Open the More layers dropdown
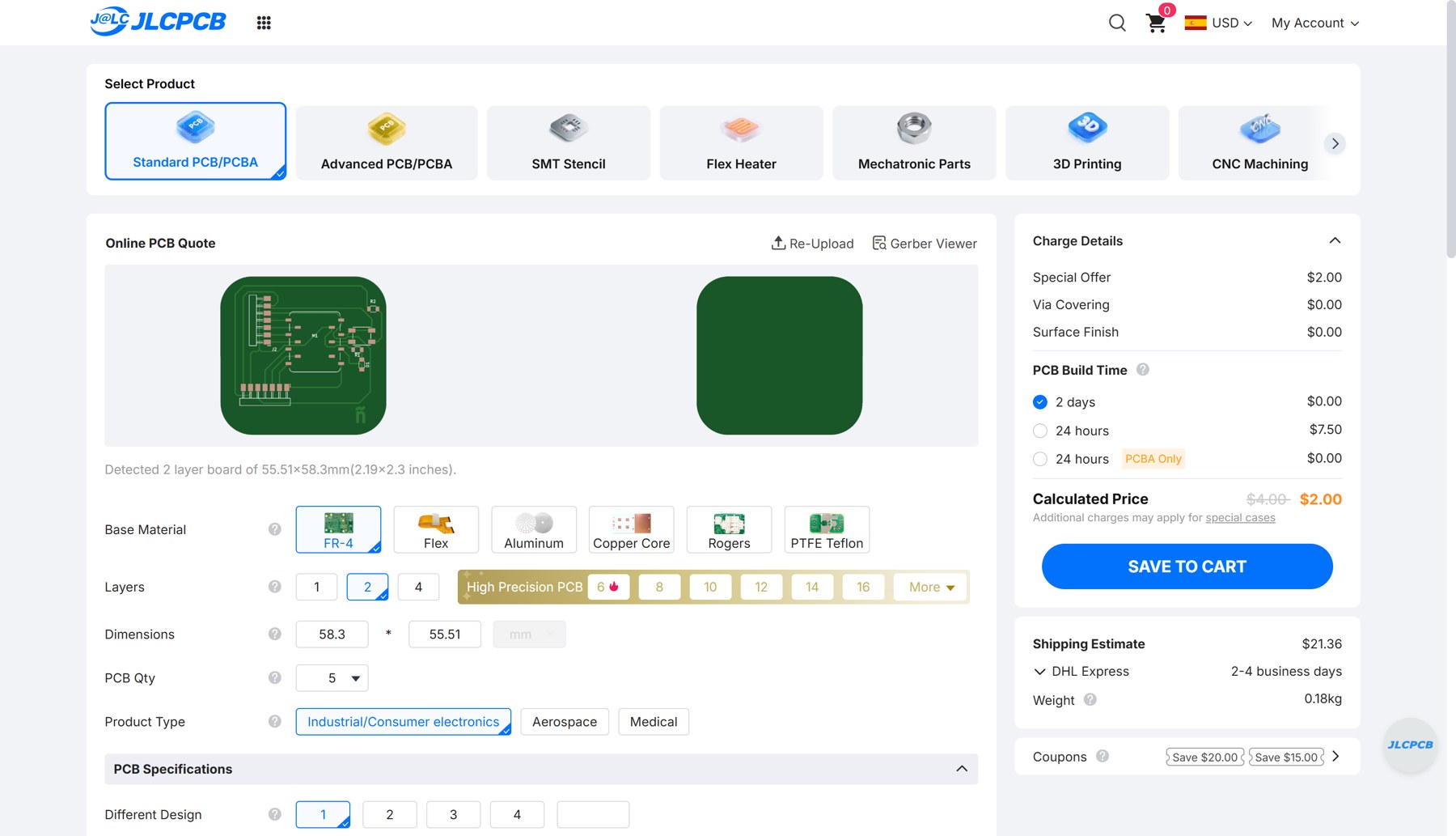 pos(931,587)
